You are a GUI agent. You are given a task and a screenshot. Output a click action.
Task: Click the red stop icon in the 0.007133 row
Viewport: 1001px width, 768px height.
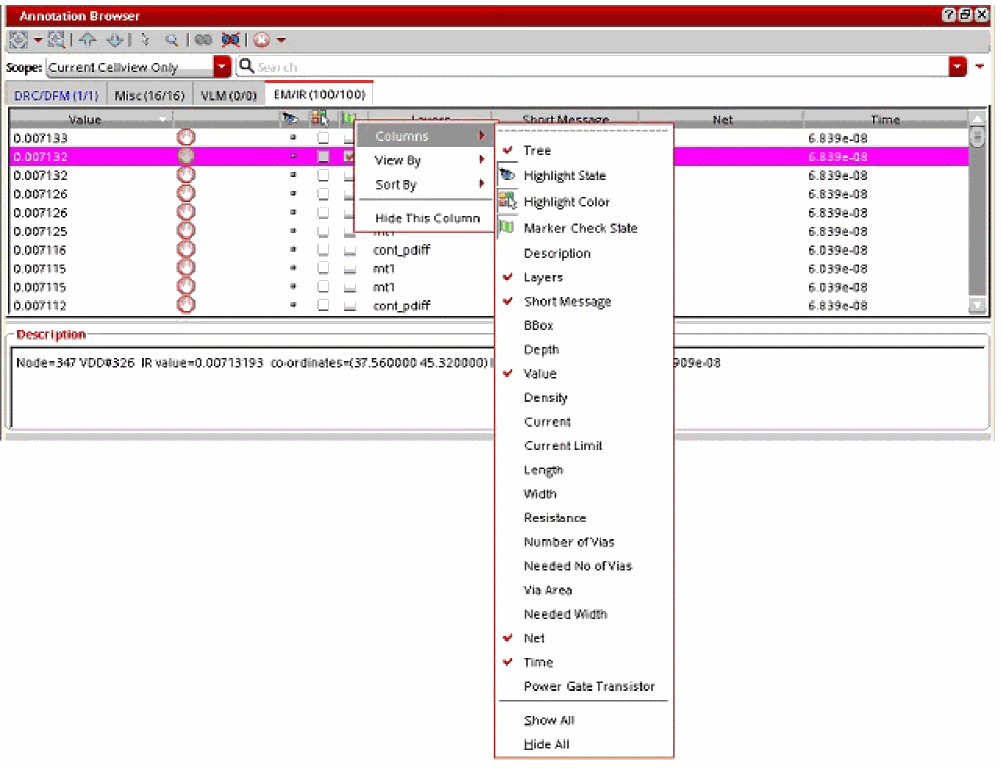pyautogui.click(x=186, y=138)
